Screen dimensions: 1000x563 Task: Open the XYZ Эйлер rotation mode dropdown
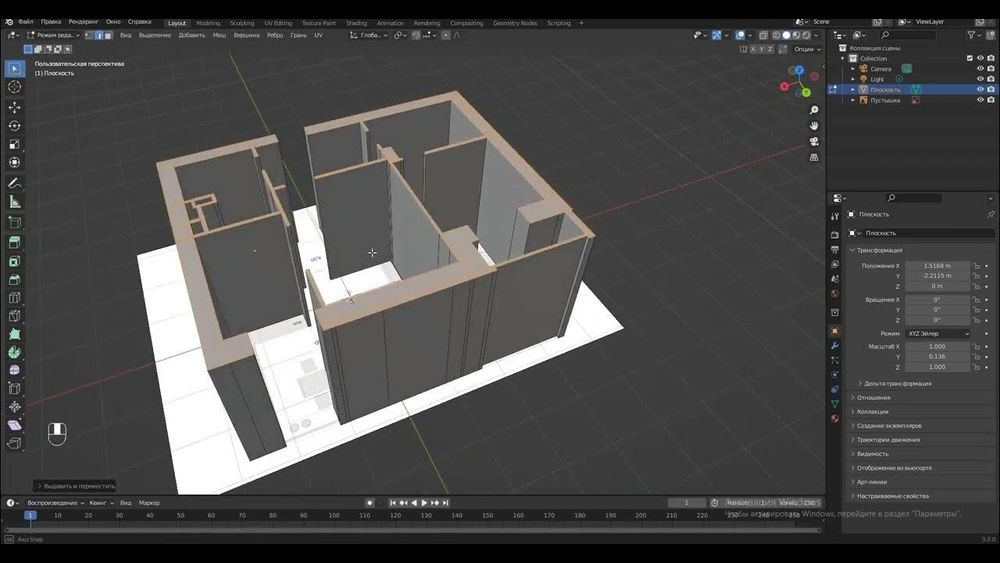pyautogui.click(x=937, y=333)
